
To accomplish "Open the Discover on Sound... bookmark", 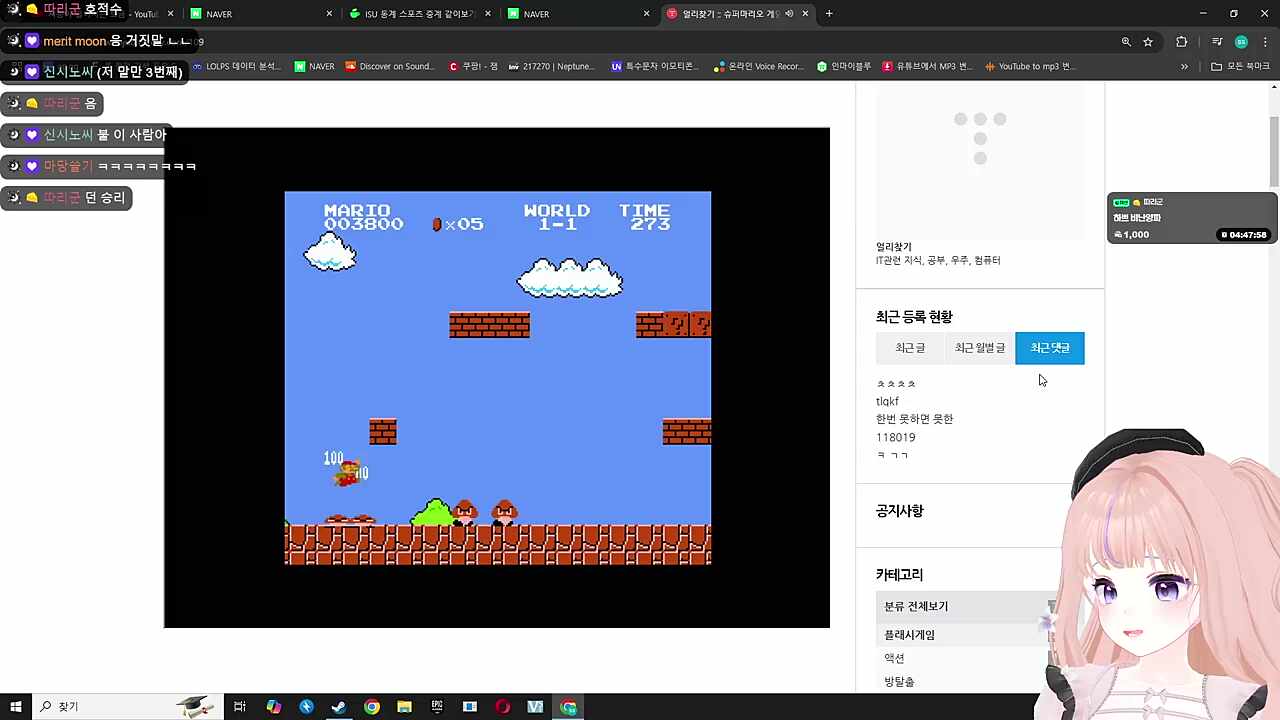I will 390,66.
